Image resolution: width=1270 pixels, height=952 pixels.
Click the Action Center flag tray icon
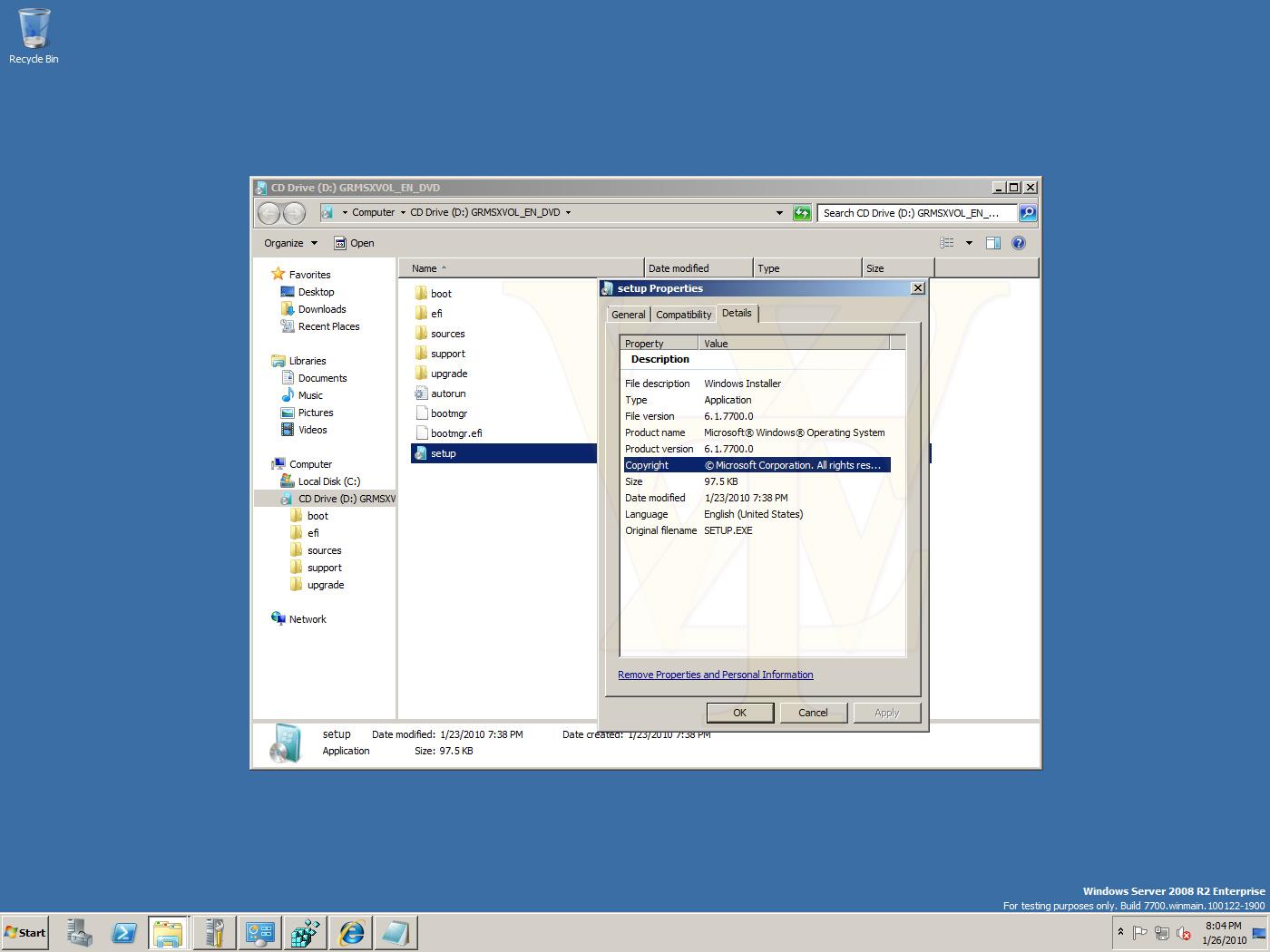coord(1140,933)
